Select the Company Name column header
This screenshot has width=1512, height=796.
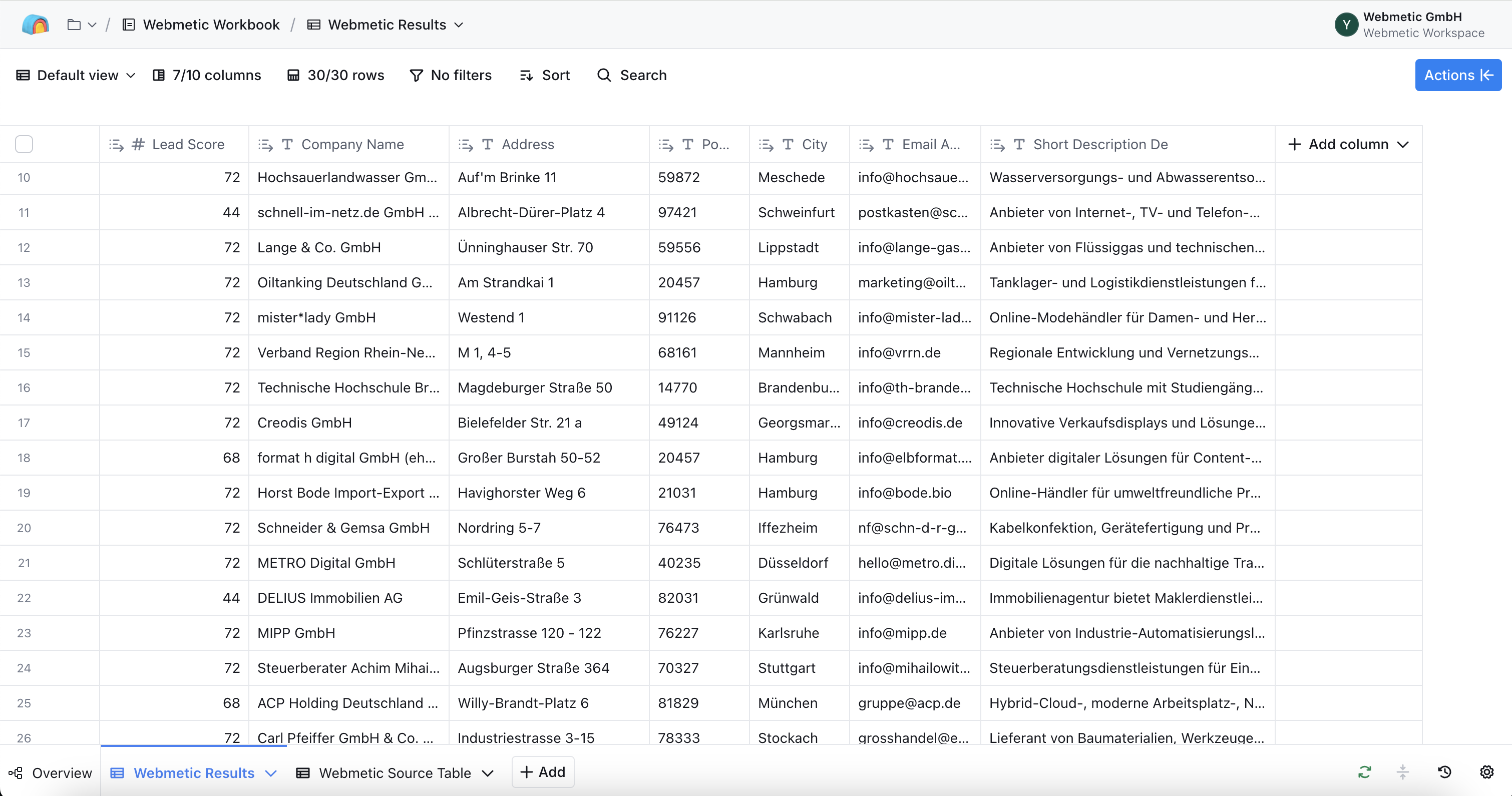pos(349,144)
